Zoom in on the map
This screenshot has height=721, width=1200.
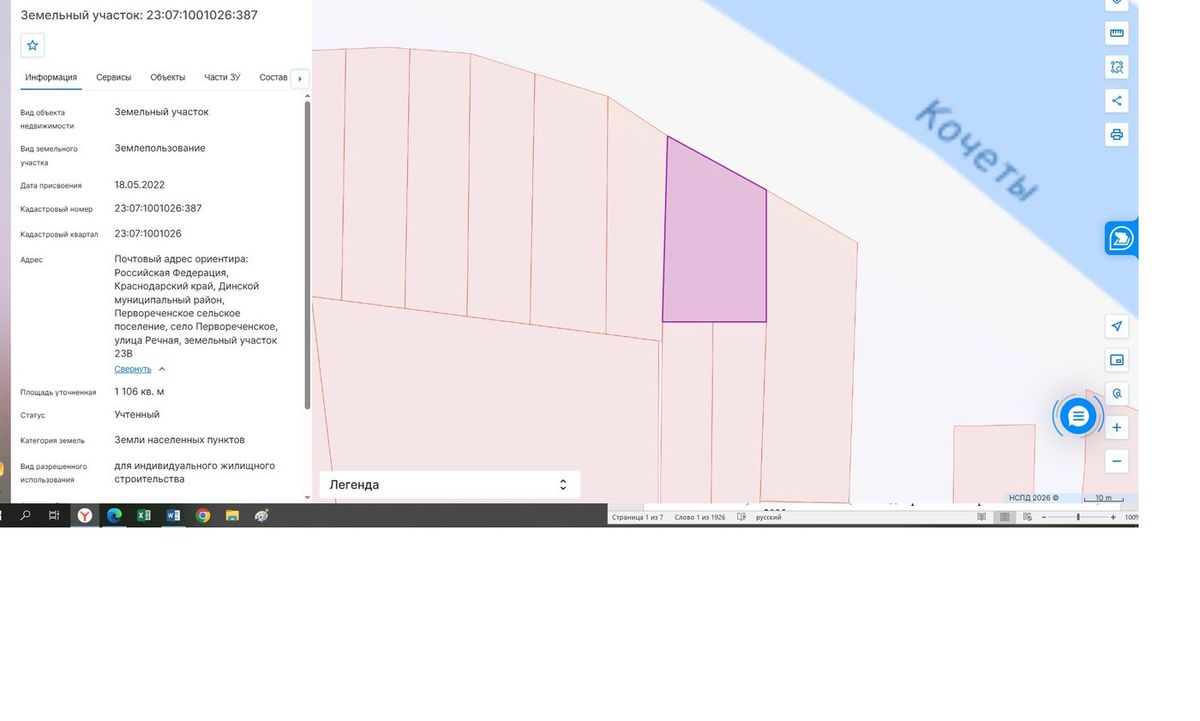pos(1117,428)
